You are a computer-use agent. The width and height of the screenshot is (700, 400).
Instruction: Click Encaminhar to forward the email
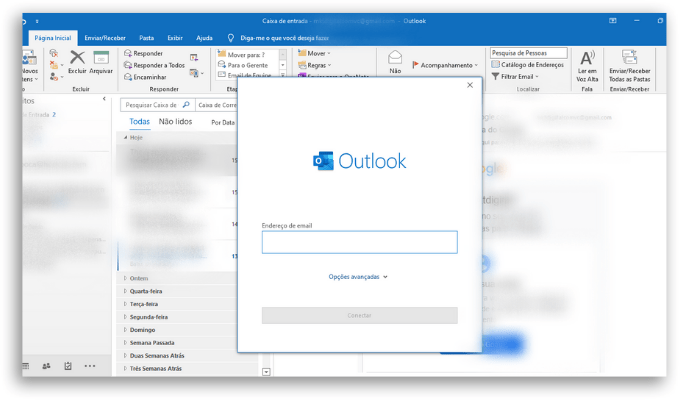[x=145, y=77]
